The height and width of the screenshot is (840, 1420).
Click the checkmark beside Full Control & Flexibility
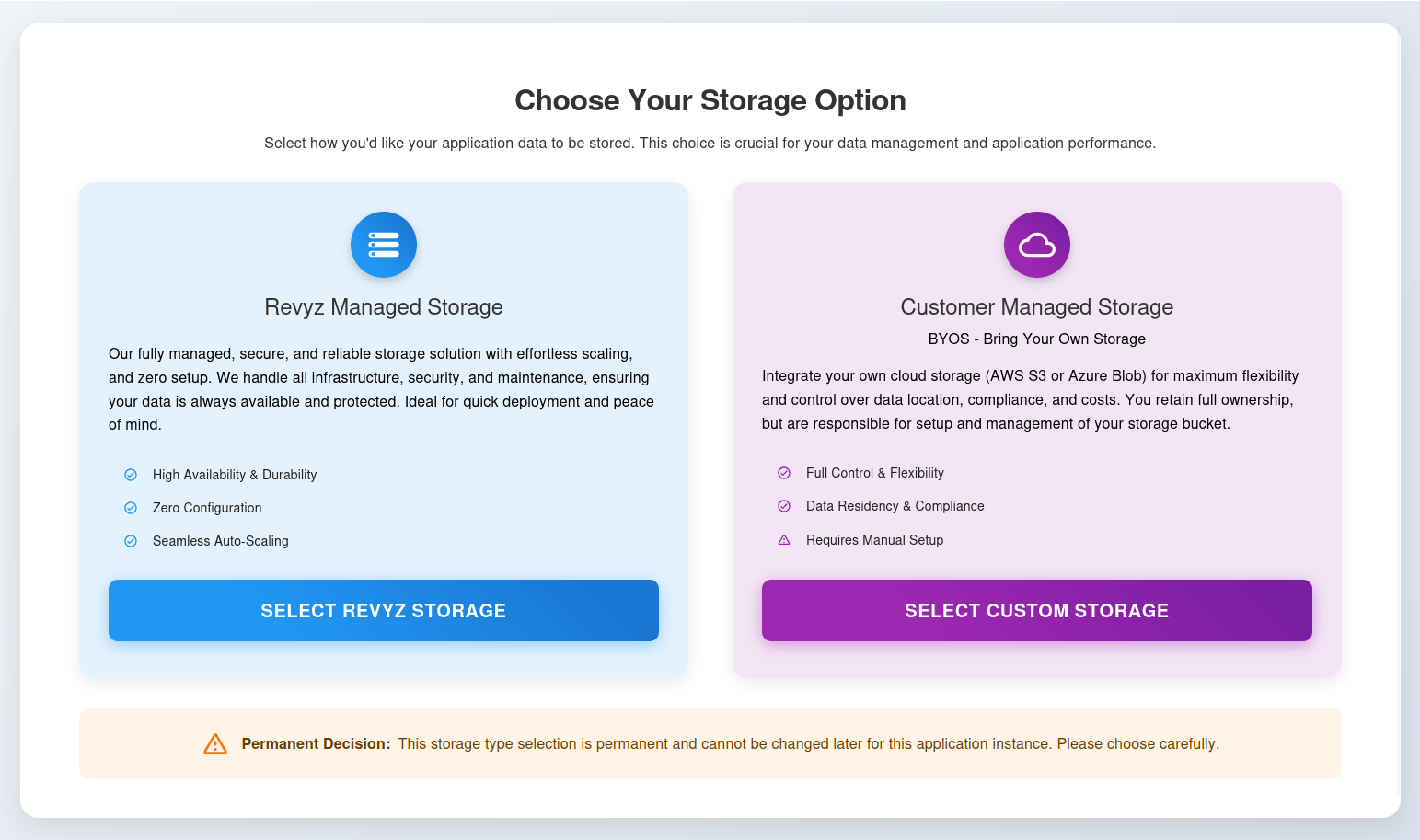[784, 473]
